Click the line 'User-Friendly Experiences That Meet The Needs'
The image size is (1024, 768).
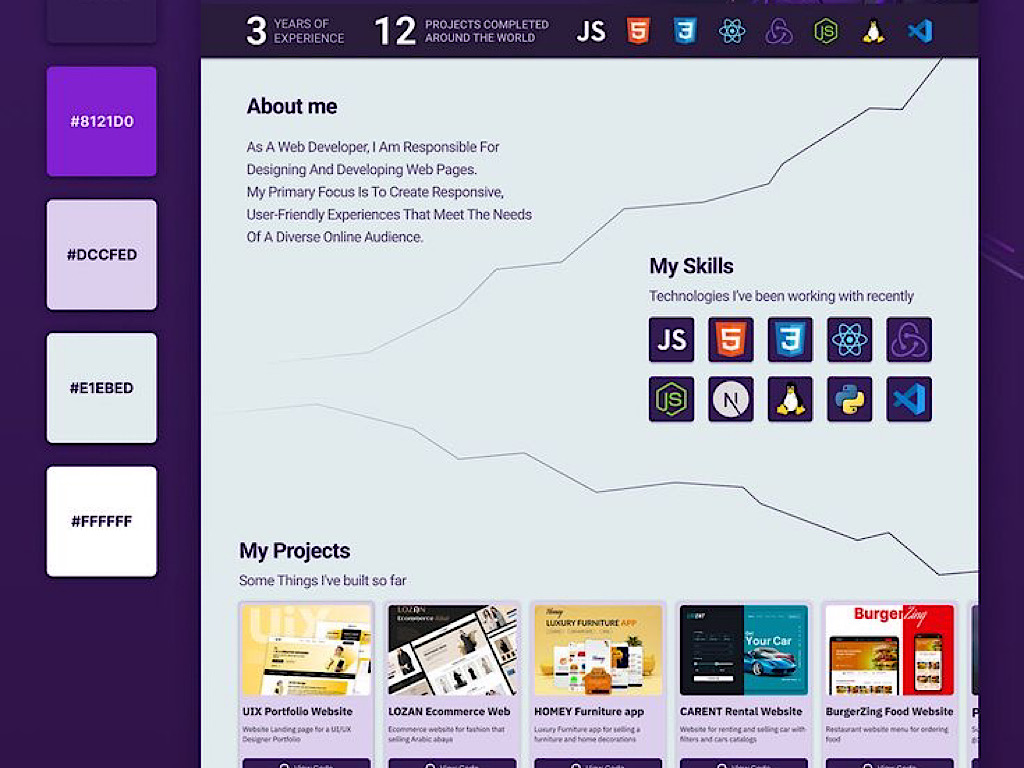(x=389, y=214)
